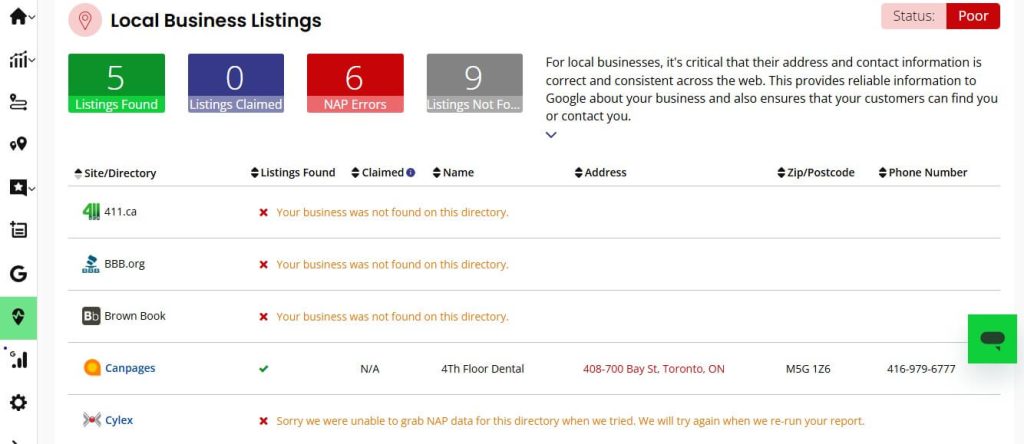Screen dimensions: 1024x444
Task: Open the Cylex directory link
Action: [x=119, y=420]
